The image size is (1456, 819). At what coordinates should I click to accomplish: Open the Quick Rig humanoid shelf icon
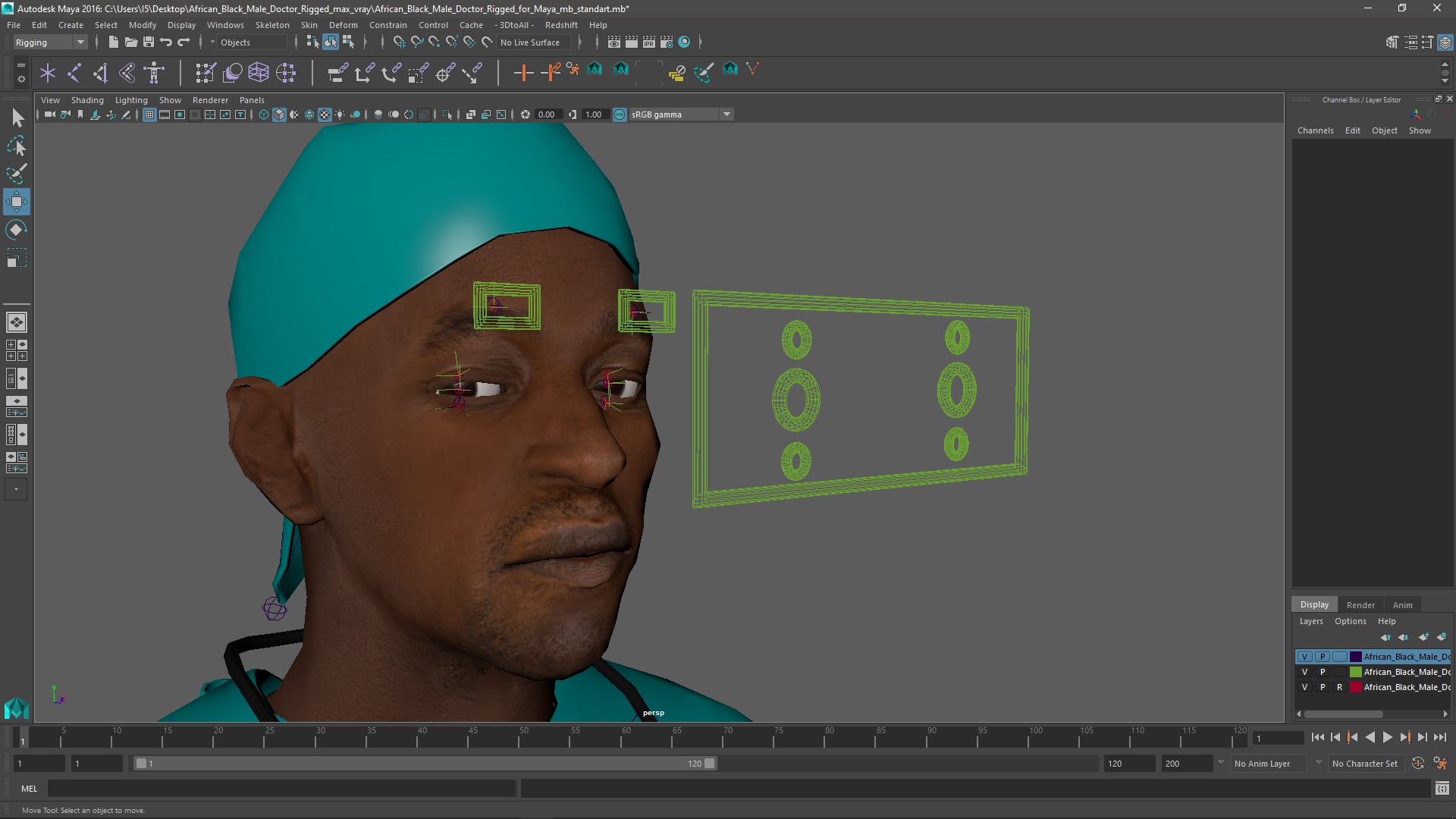(x=154, y=73)
